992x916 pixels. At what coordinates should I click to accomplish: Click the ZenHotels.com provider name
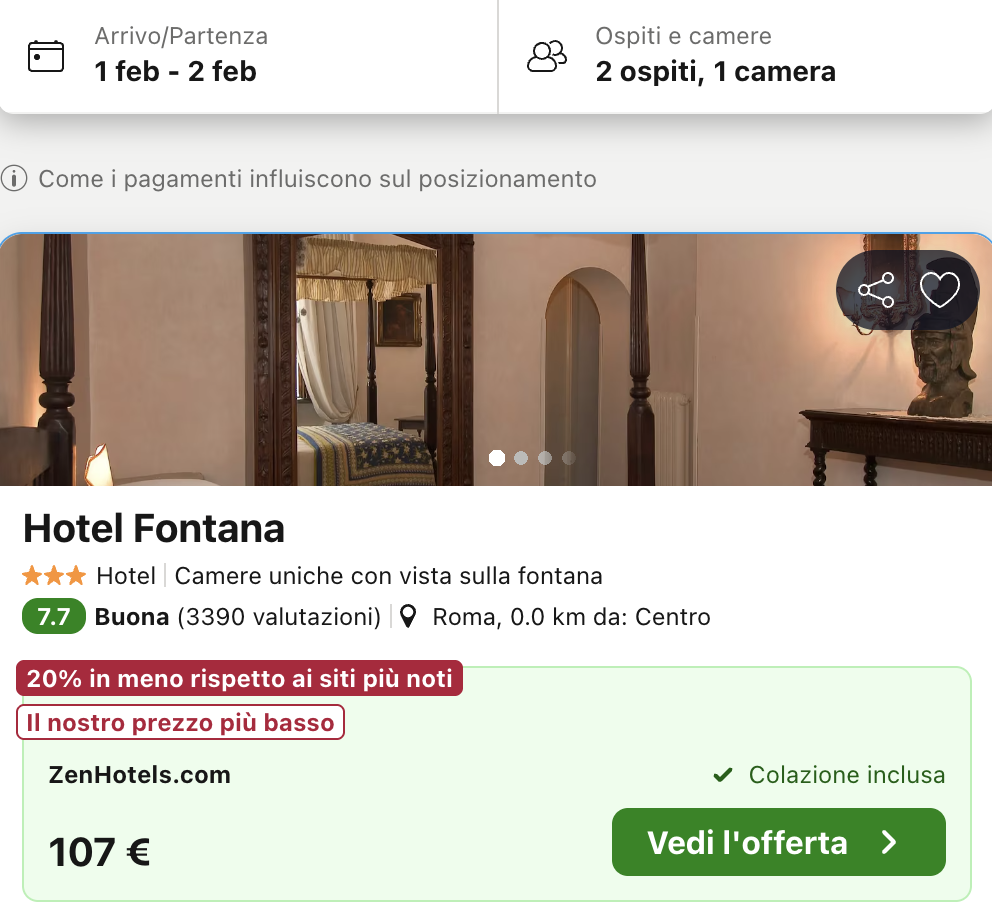point(140,775)
